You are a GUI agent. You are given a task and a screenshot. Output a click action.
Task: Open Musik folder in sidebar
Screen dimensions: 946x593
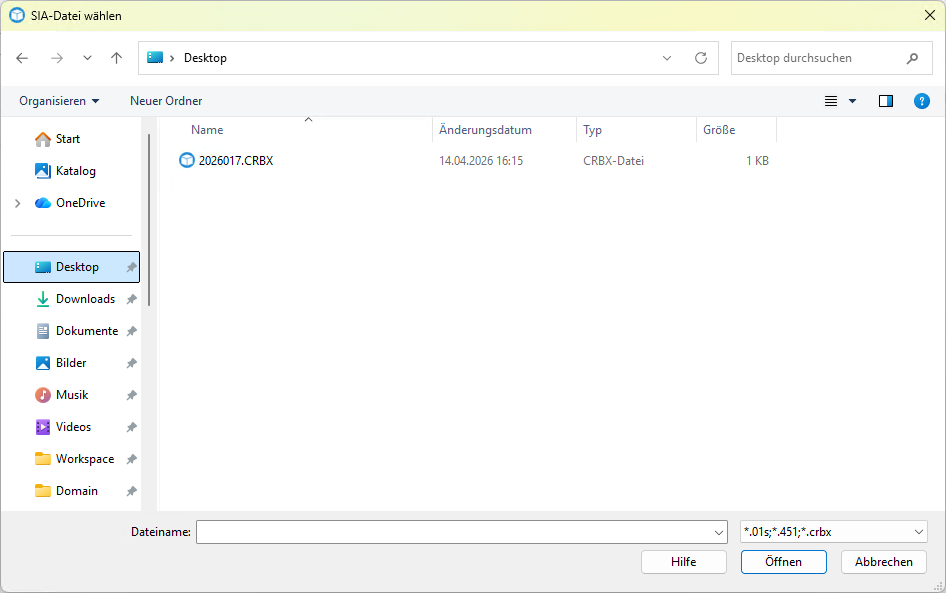pyautogui.click(x=72, y=395)
